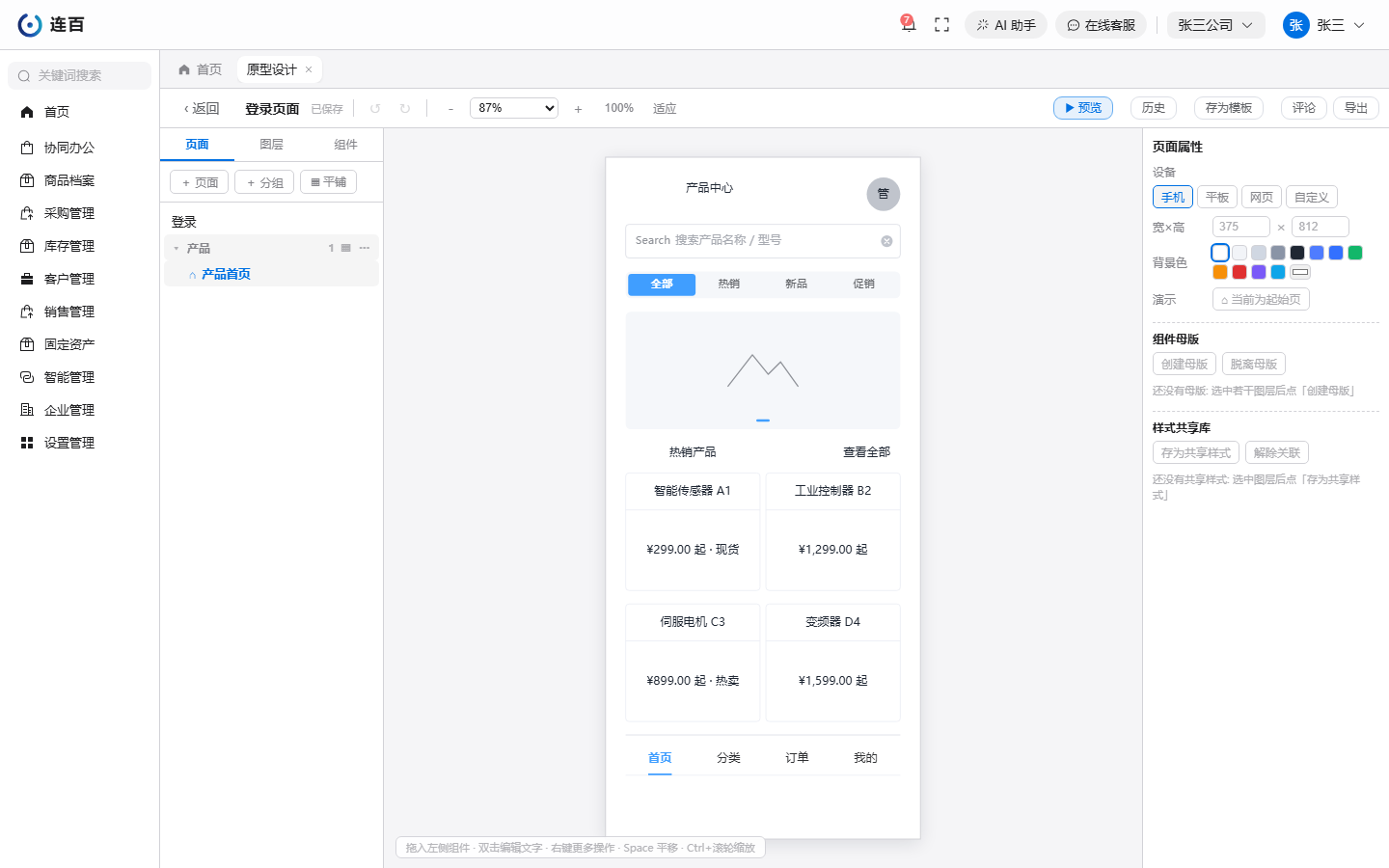Select 平板 device type

point(1217,197)
